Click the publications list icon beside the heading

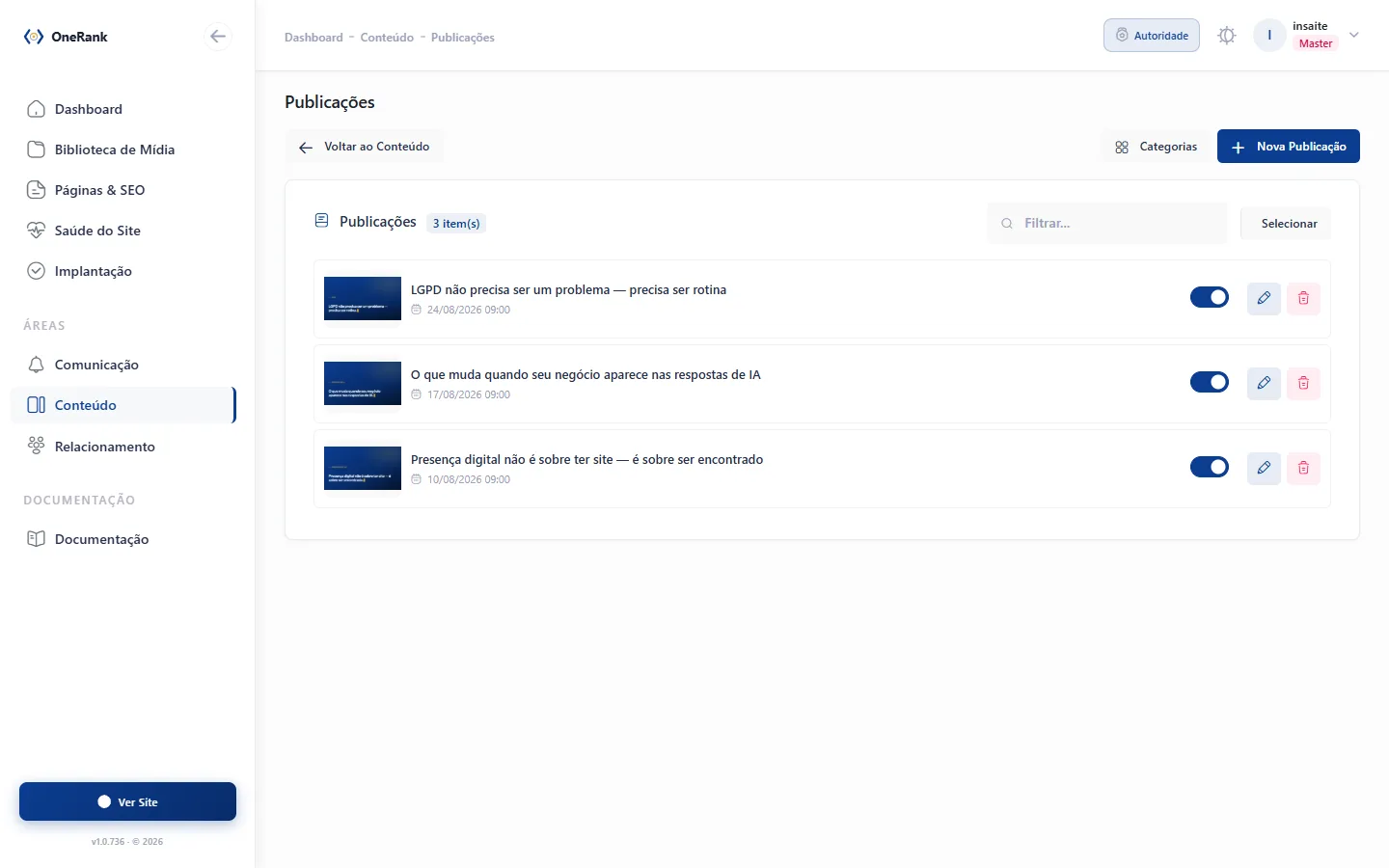(322, 221)
